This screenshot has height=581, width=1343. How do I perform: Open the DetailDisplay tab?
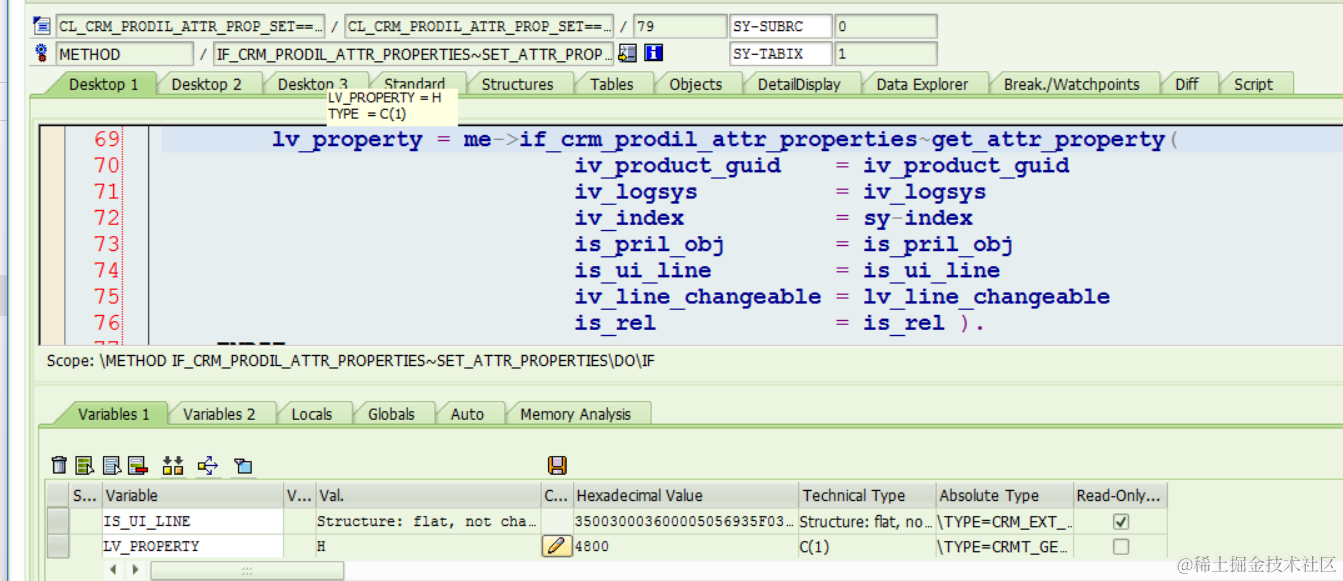point(799,84)
